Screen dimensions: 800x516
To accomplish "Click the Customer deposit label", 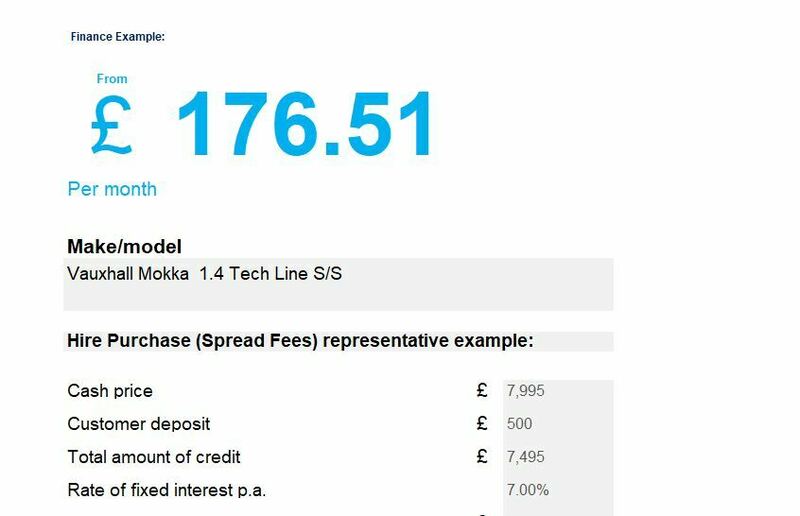I will pyautogui.click(x=138, y=424).
